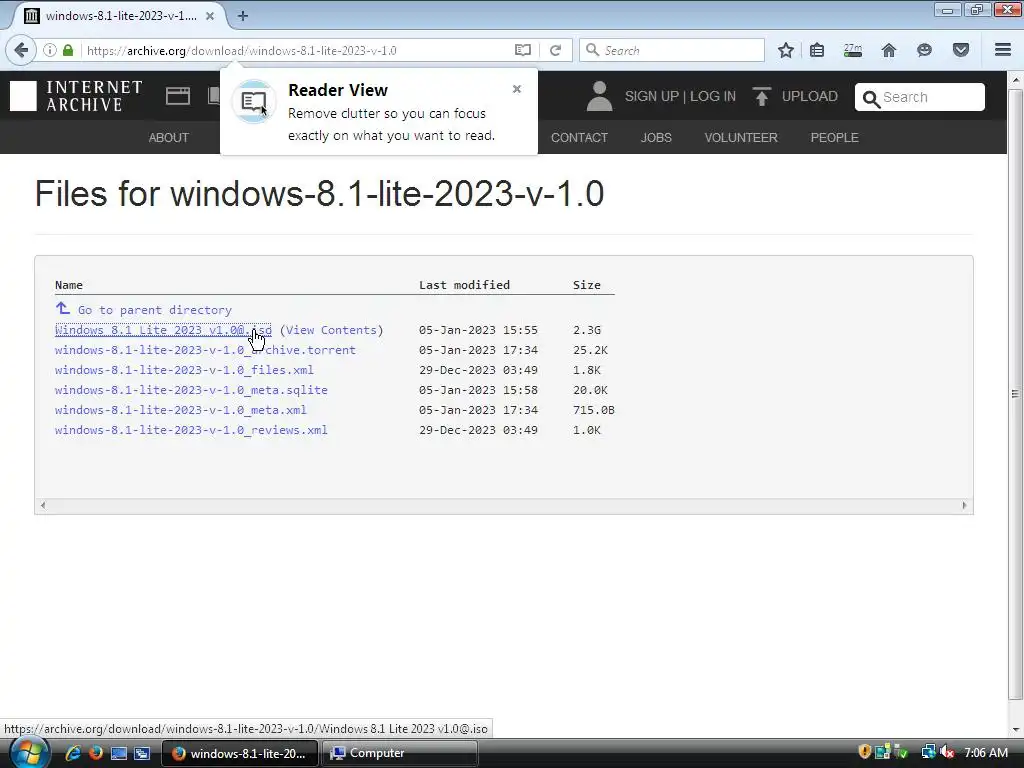Open the _reviews.xml file link
Screen dimensions: 1024x768
coord(191,430)
